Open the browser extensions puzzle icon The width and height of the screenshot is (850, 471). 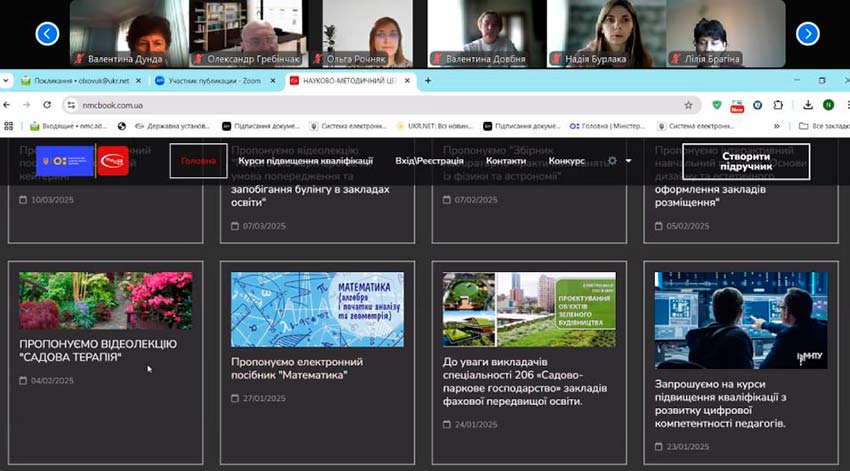778,105
